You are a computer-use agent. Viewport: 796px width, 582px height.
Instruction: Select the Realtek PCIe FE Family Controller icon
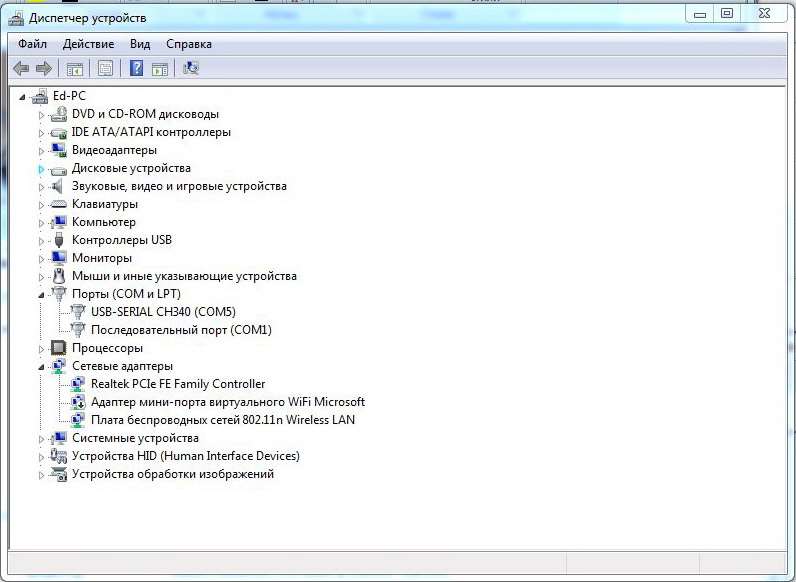tap(78, 384)
